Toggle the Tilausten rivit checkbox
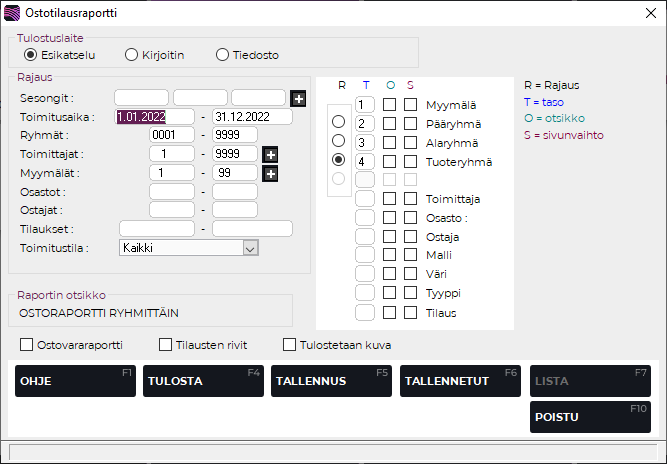 pos(166,345)
